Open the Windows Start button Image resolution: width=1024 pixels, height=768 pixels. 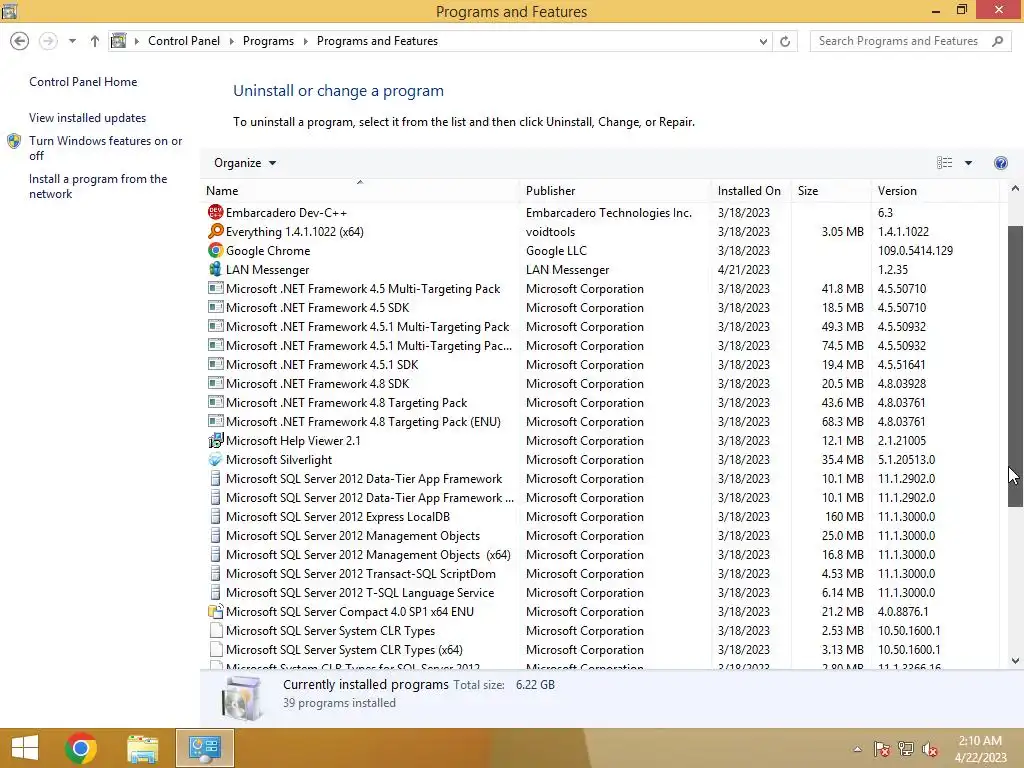25,748
